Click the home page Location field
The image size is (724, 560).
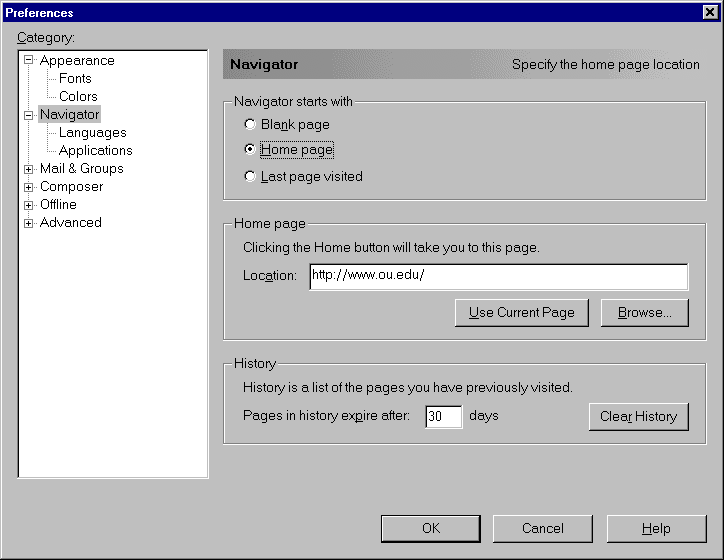coord(498,276)
